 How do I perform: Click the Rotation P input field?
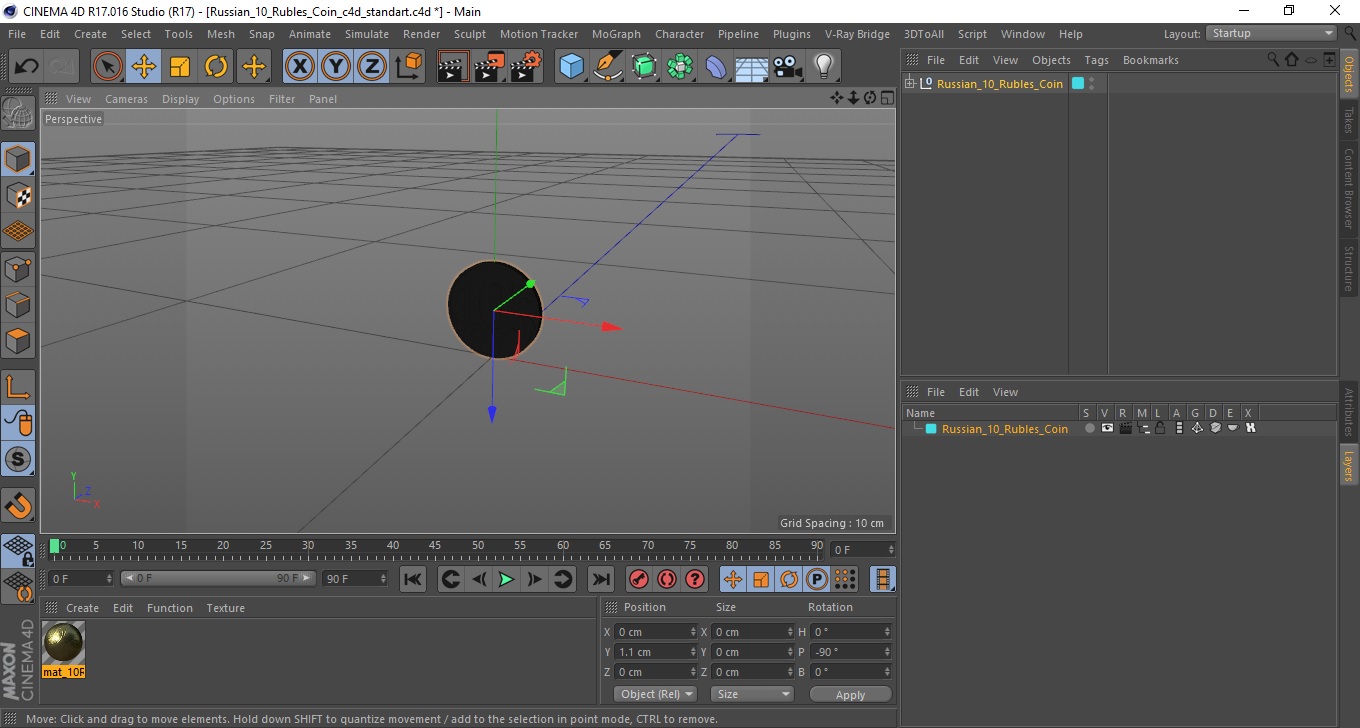click(850, 652)
